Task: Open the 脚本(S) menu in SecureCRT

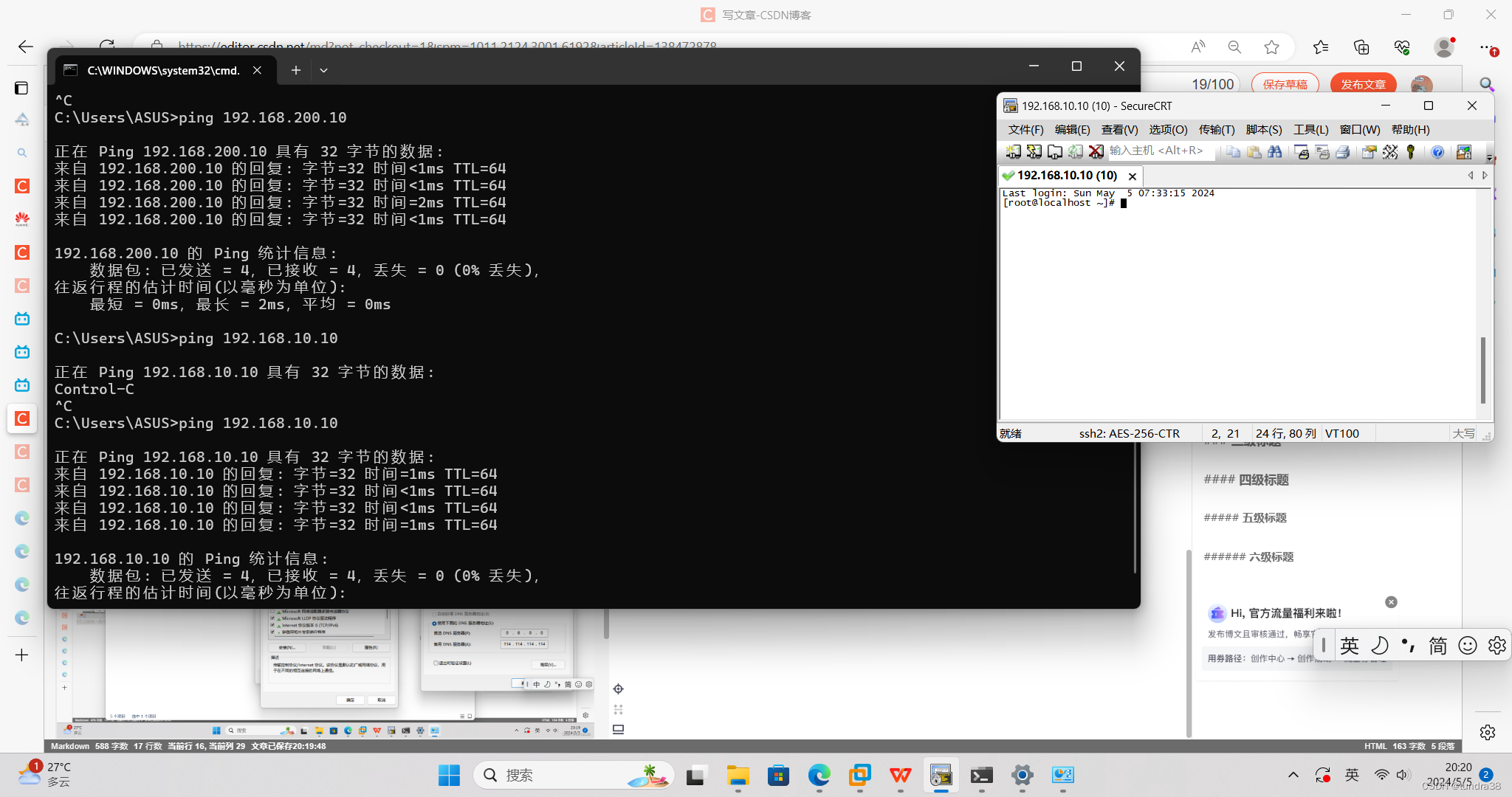Action: [1264, 130]
